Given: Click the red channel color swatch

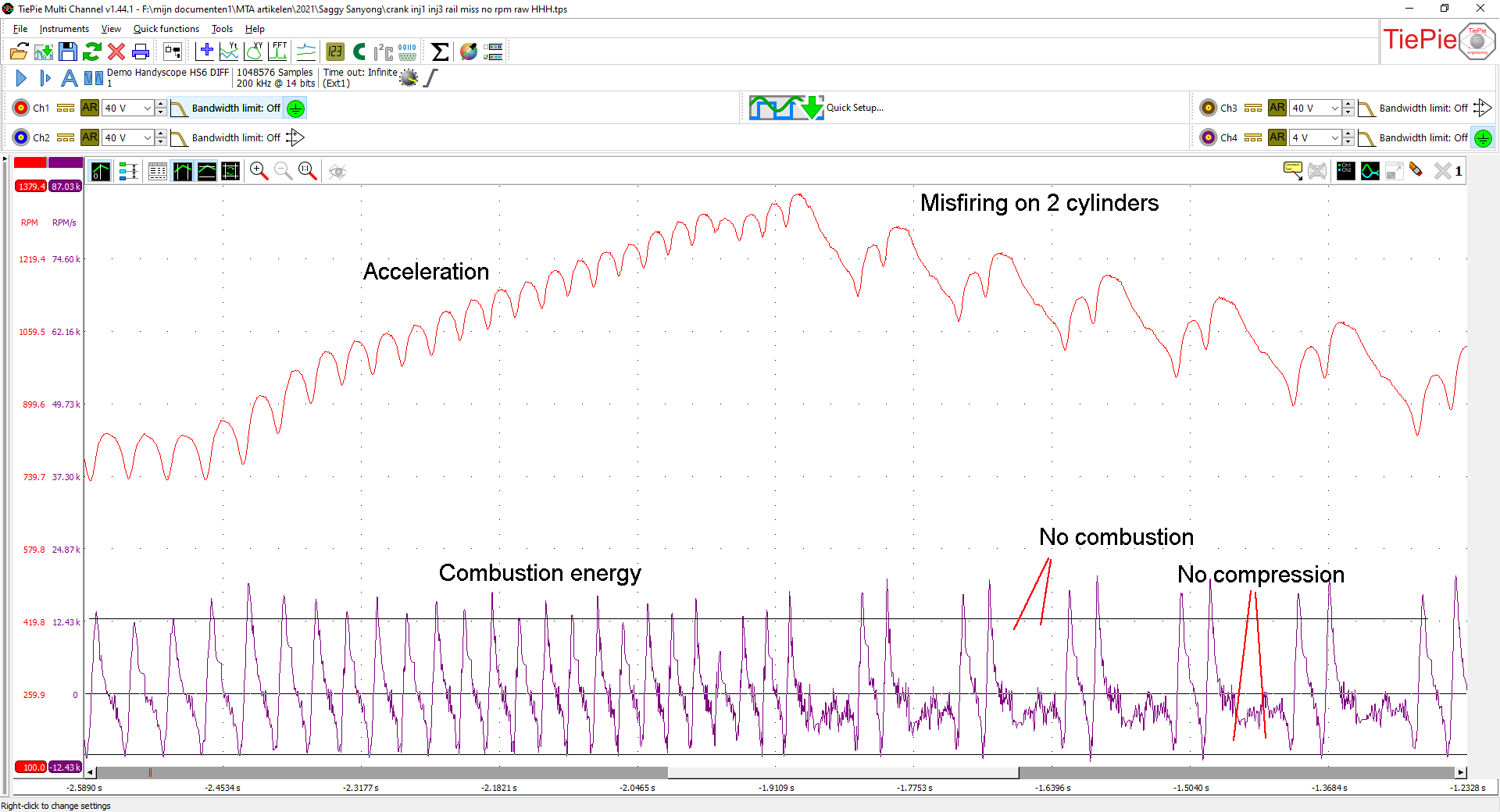Looking at the screenshot, I should [x=30, y=162].
